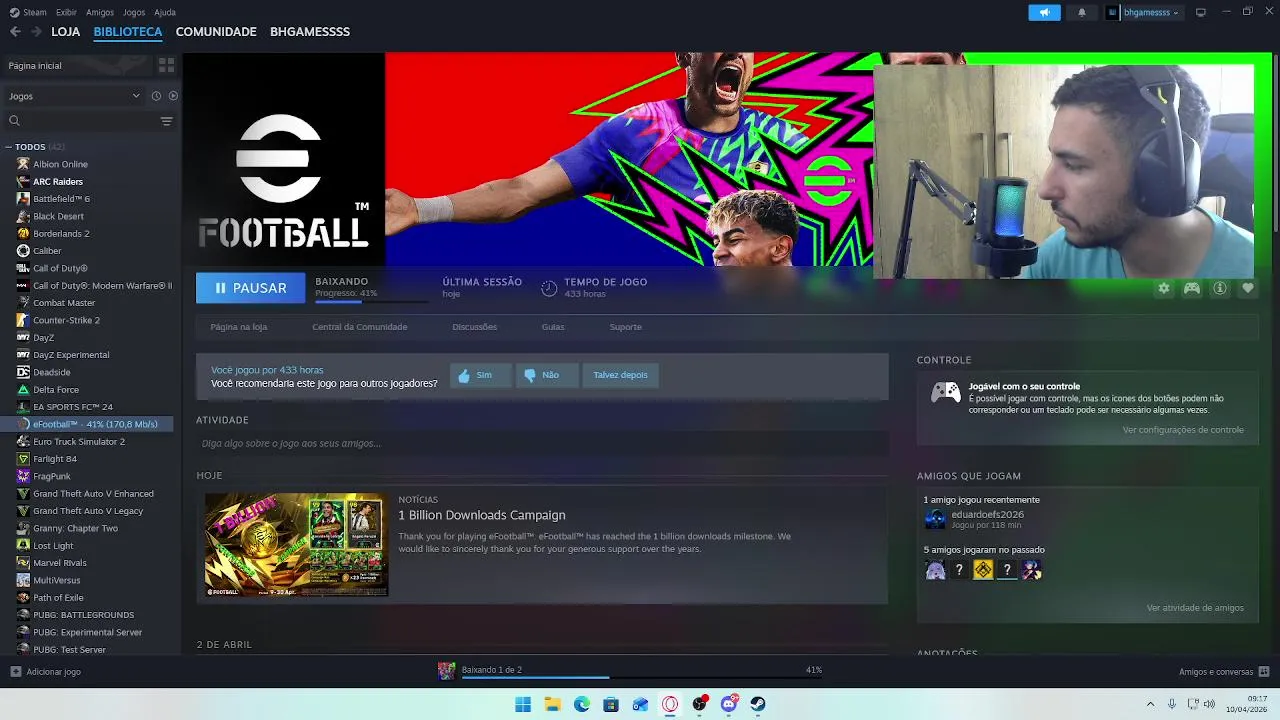Open Ver atividade de amigos link

(x=1195, y=608)
